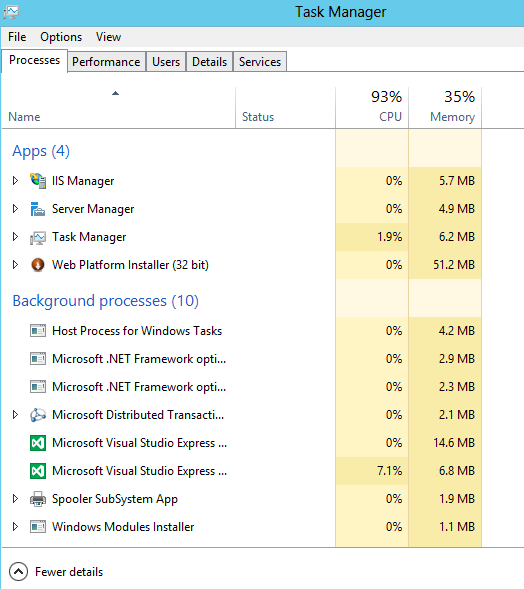This screenshot has width=524, height=589.
Task: Click the Spooler SubSystem App printer icon
Action: (x=38, y=499)
